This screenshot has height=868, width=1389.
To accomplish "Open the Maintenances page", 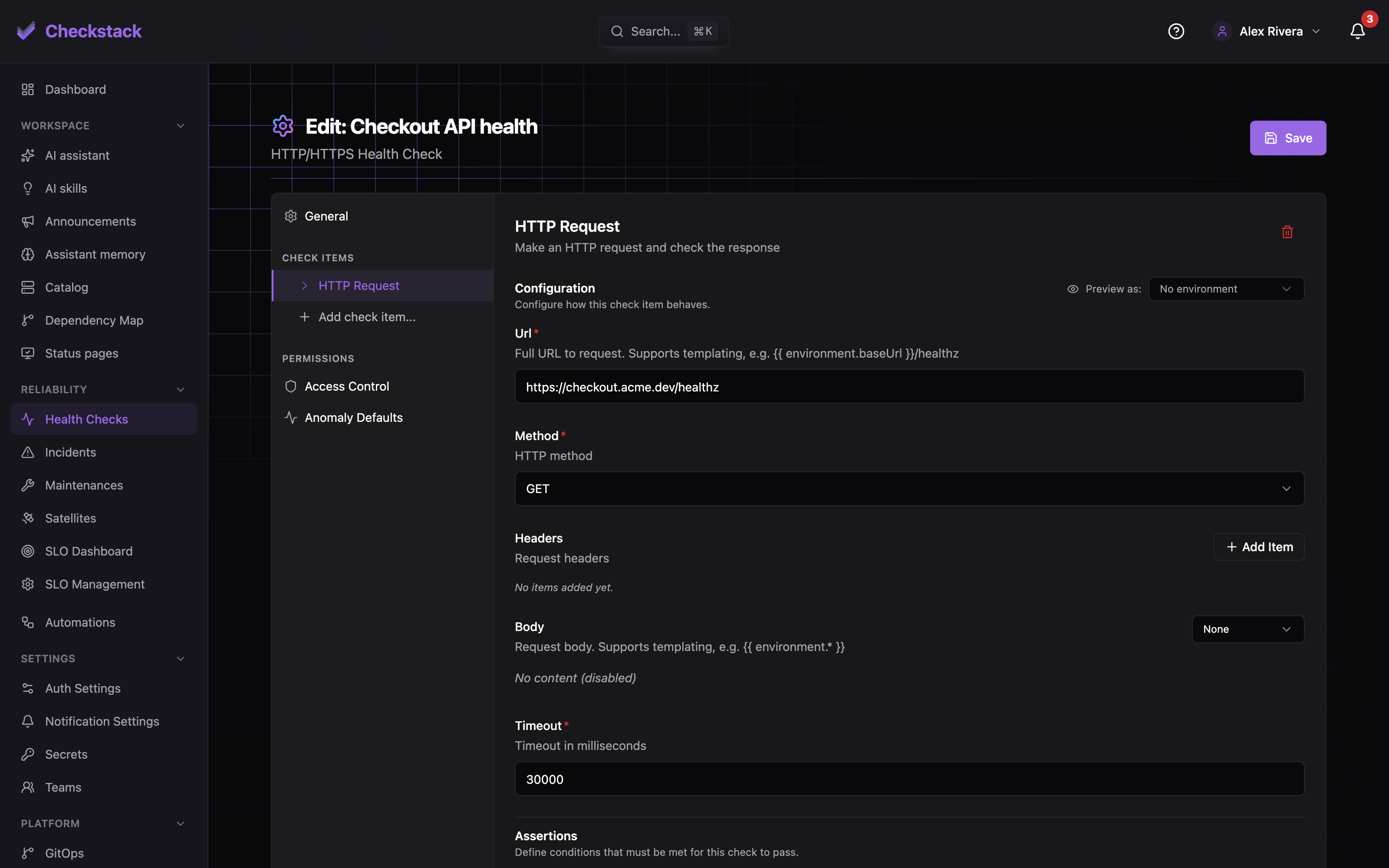I will coord(103,485).
